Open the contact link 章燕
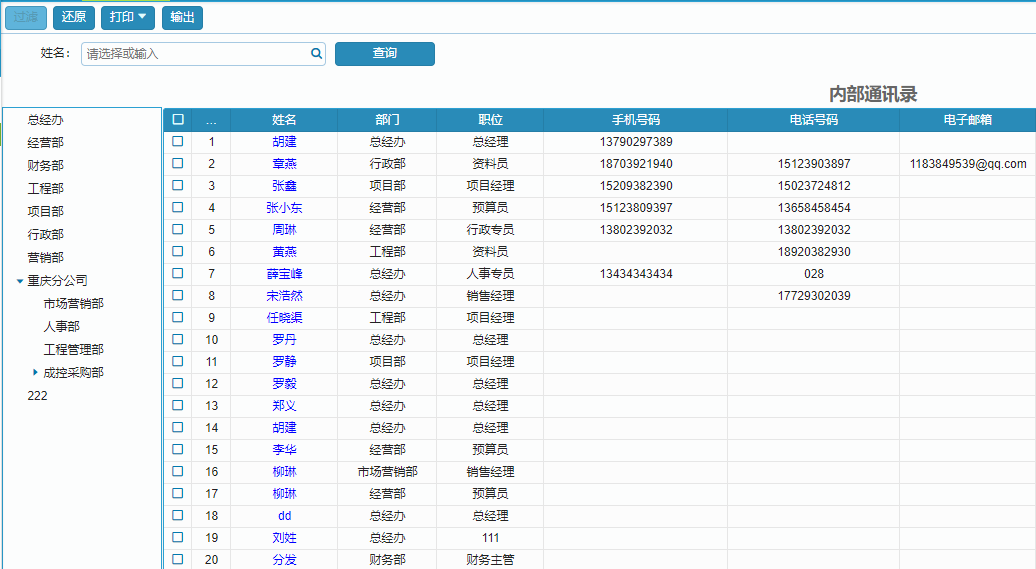The width and height of the screenshot is (1036, 569). click(x=284, y=164)
